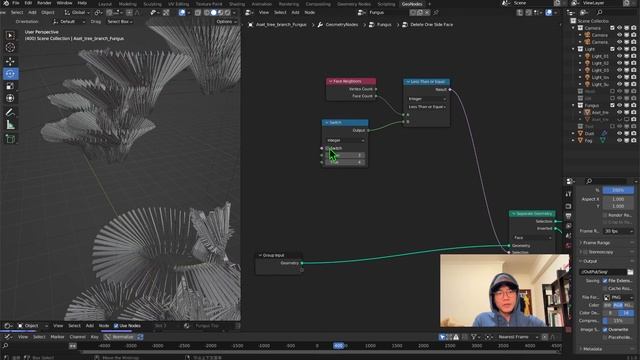Open the Select Box drag dropdown
640x360 pixels.
coord(120,22)
